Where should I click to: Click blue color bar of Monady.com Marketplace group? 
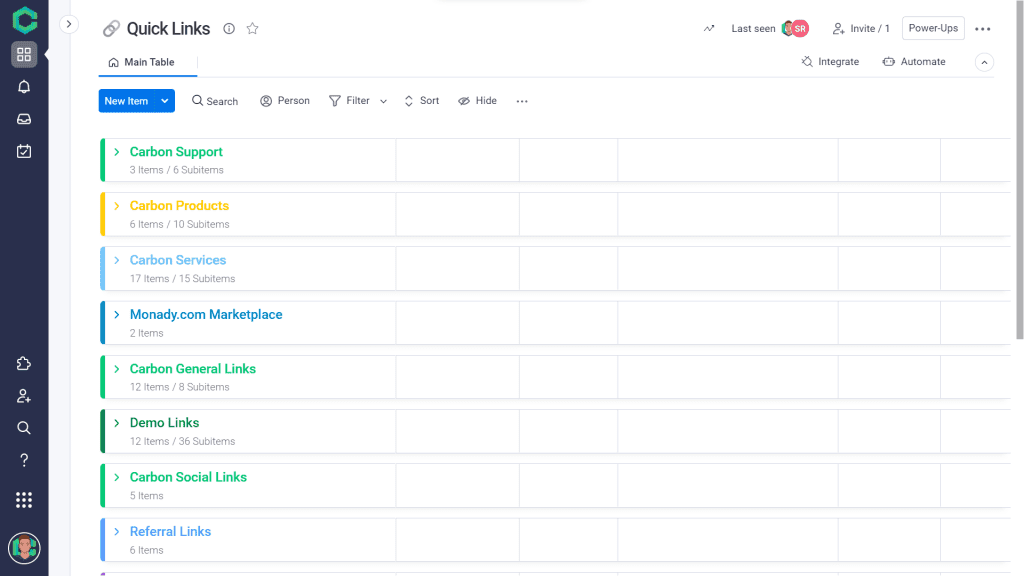pyautogui.click(x=103, y=323)
